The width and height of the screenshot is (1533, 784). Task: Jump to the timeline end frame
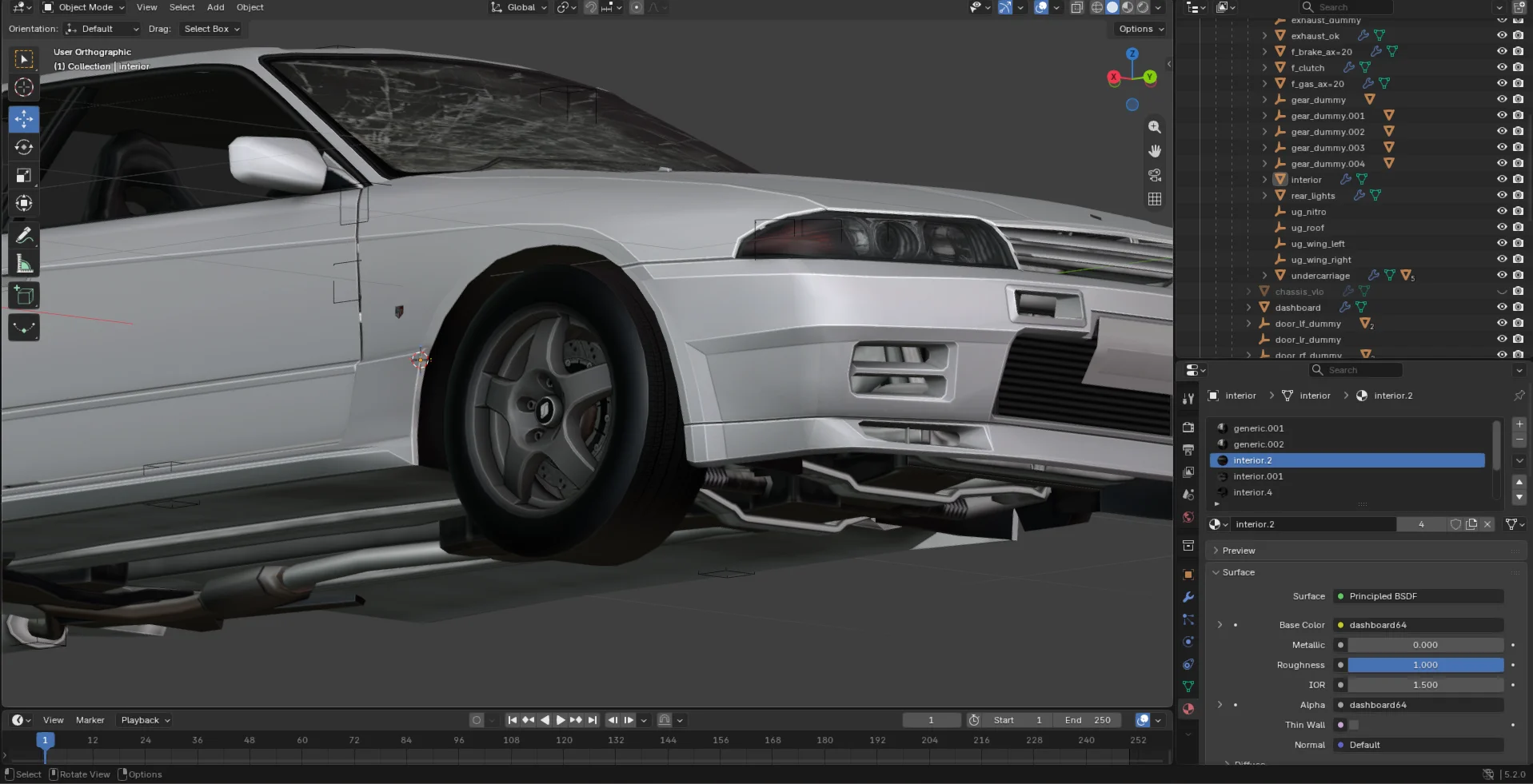[x=593, y=720]
